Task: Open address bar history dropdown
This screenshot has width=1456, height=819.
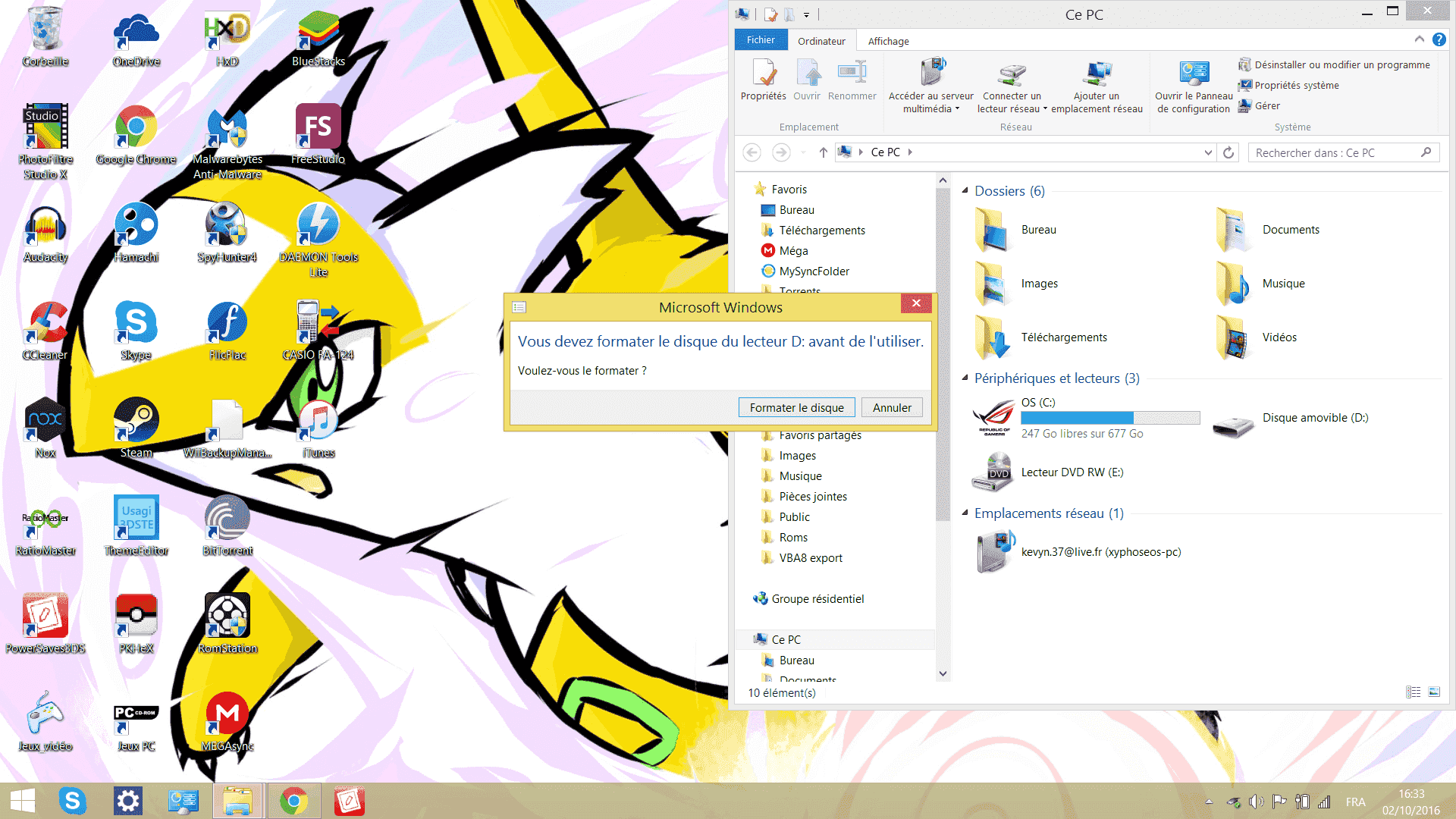Action: (1208, 152)
